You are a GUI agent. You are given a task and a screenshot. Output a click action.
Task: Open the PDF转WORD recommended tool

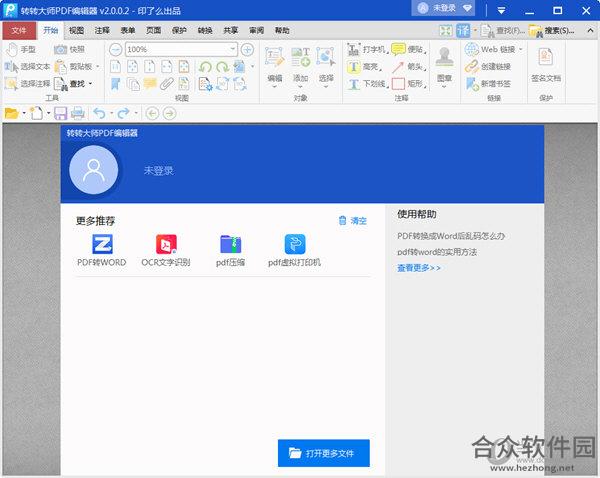click(x=102, y=251)
